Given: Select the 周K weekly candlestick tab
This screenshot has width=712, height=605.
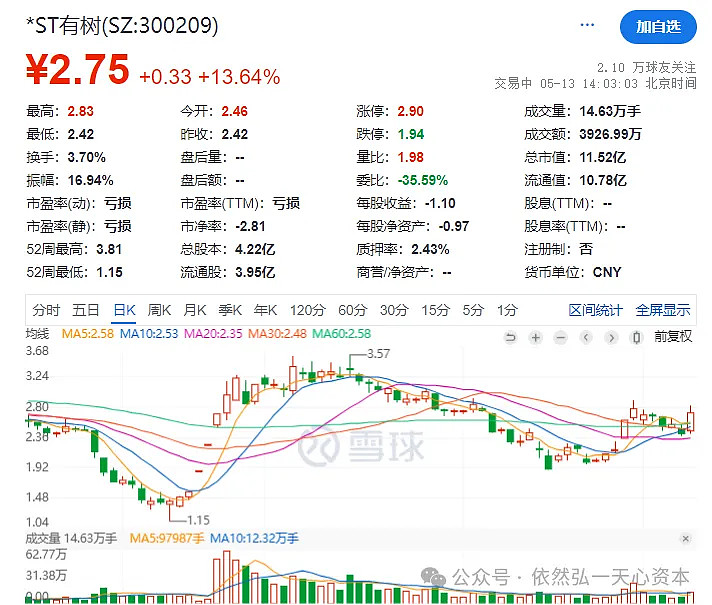Looking at the screenshot, I should pos(159,310).
